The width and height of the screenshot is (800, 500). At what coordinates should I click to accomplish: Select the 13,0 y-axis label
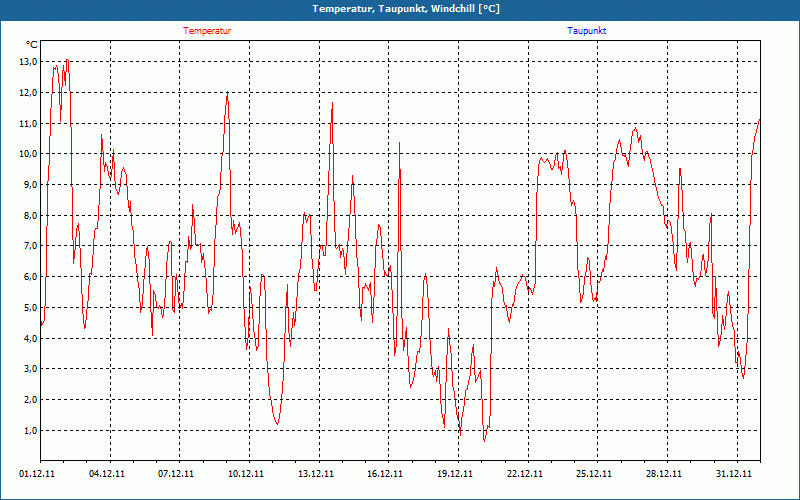coord(29,62)
